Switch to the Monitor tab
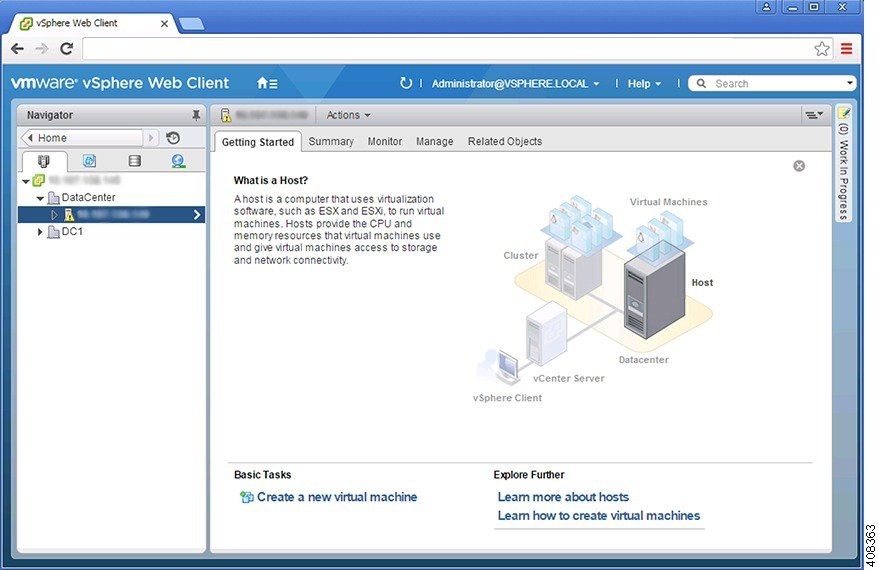Screen dimensions: 878x570 [385, 142]
